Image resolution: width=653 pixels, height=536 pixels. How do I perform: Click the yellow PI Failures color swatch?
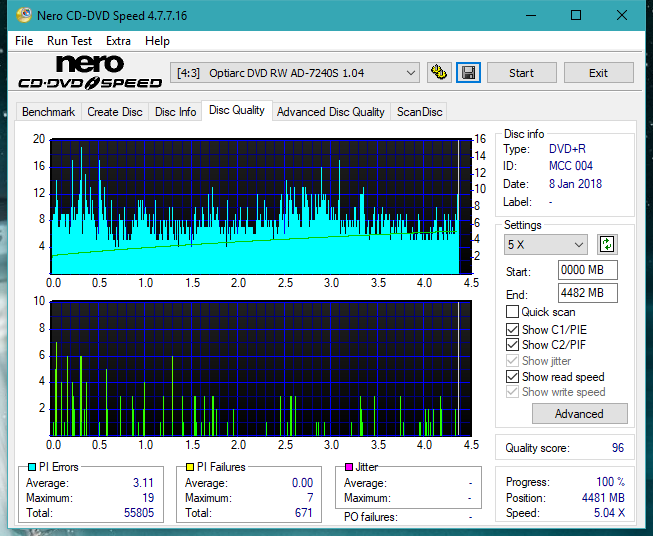190,467
